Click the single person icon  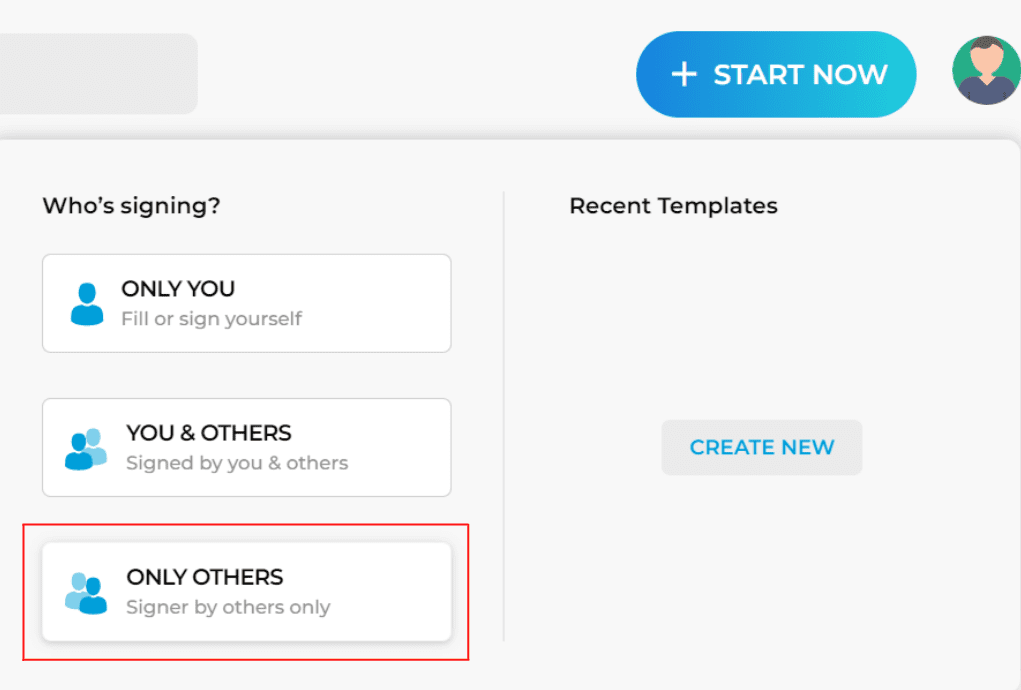[x=87, y=304]
